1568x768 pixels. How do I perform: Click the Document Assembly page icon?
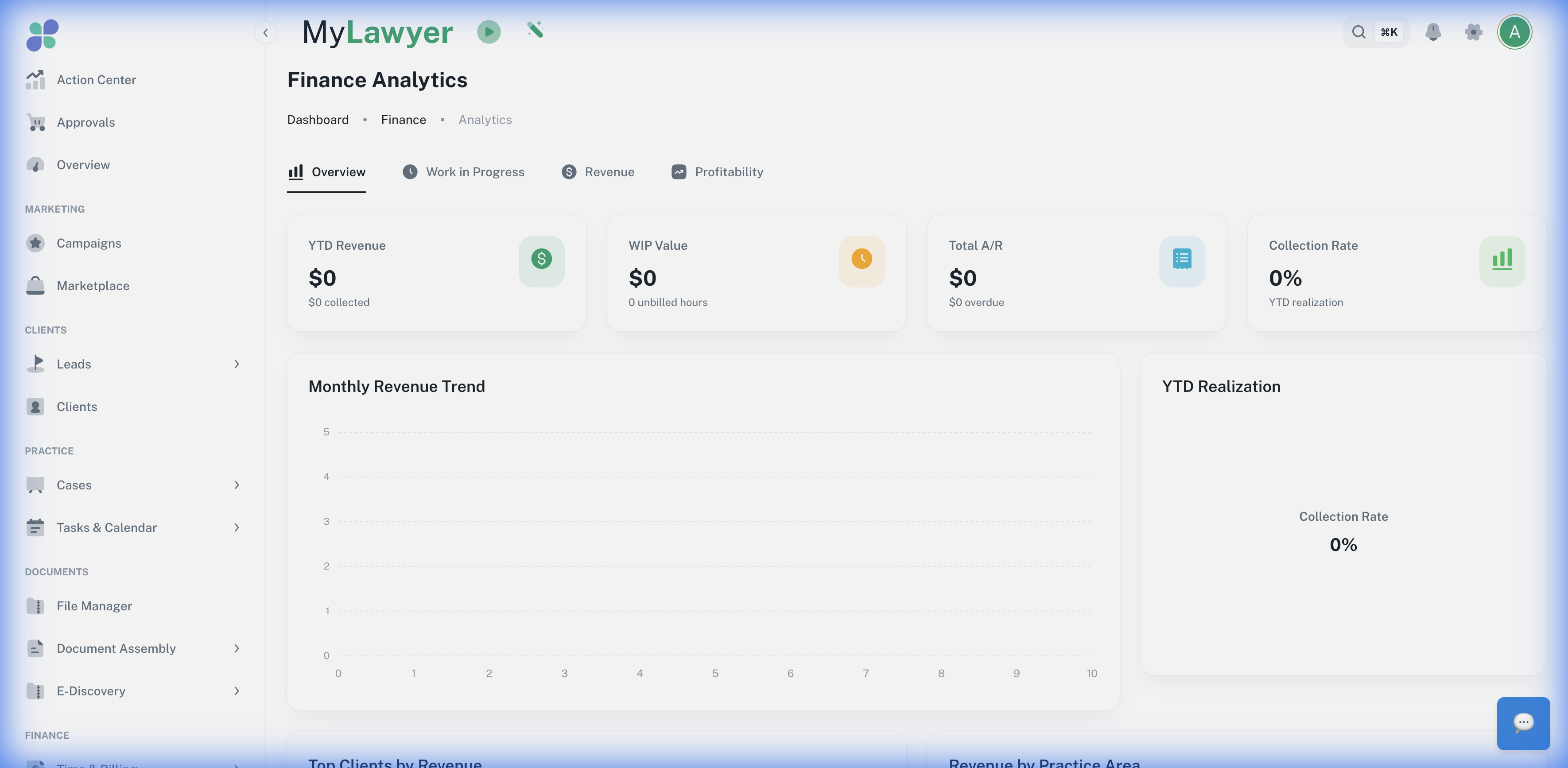pos(35,649)
